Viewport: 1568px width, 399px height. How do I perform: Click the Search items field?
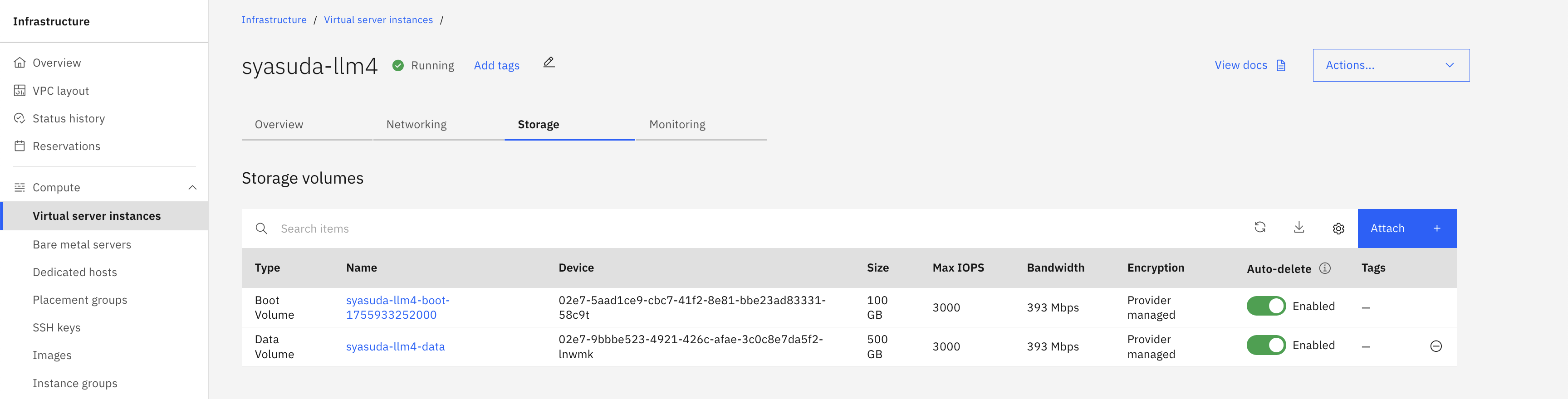pyautogui.click(x=730, y=229)
